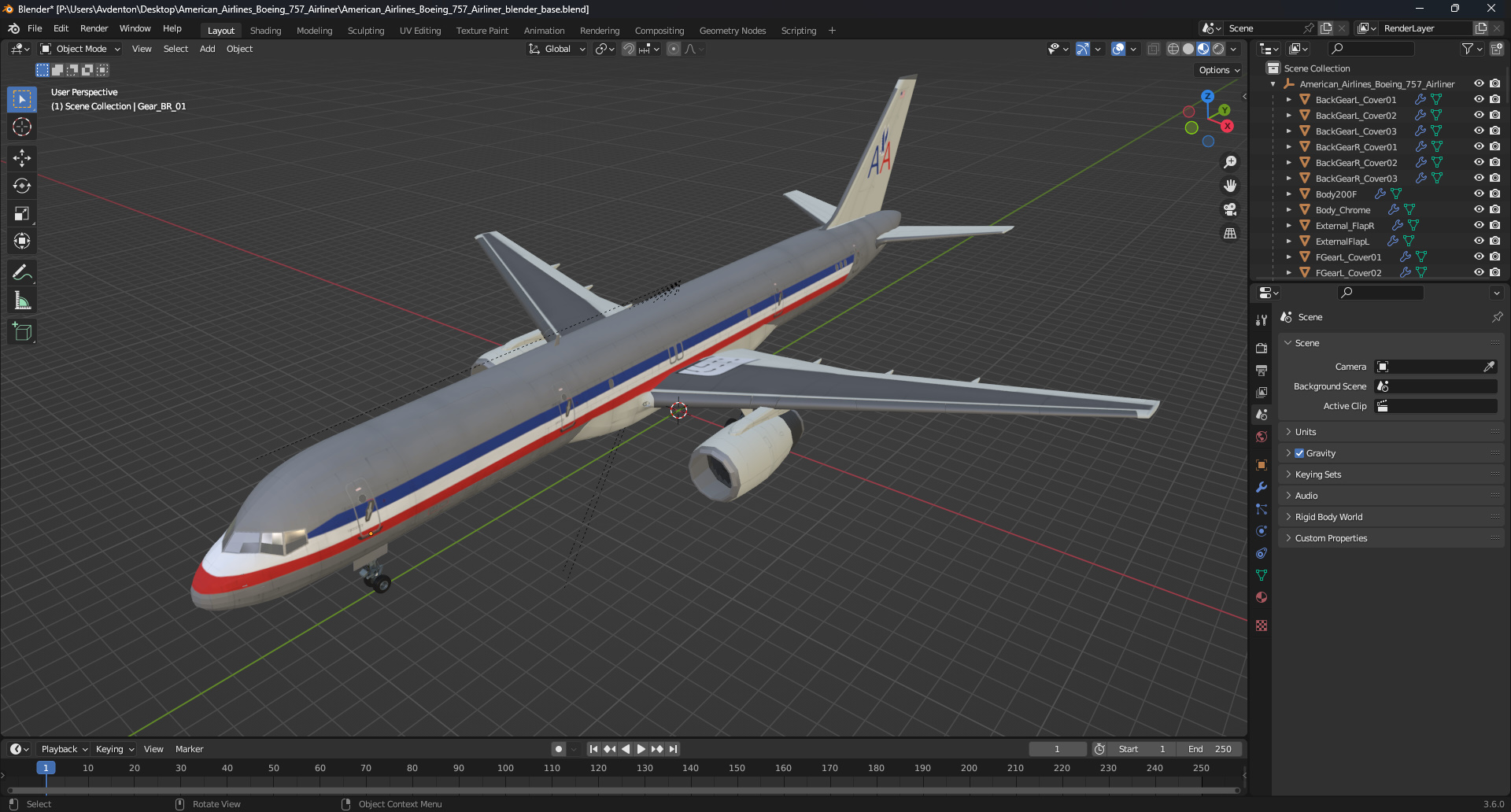Hide Body200F eye icon
Image resolution: width=1511 pixels, height=812 pixels.
coord(1479,194)
